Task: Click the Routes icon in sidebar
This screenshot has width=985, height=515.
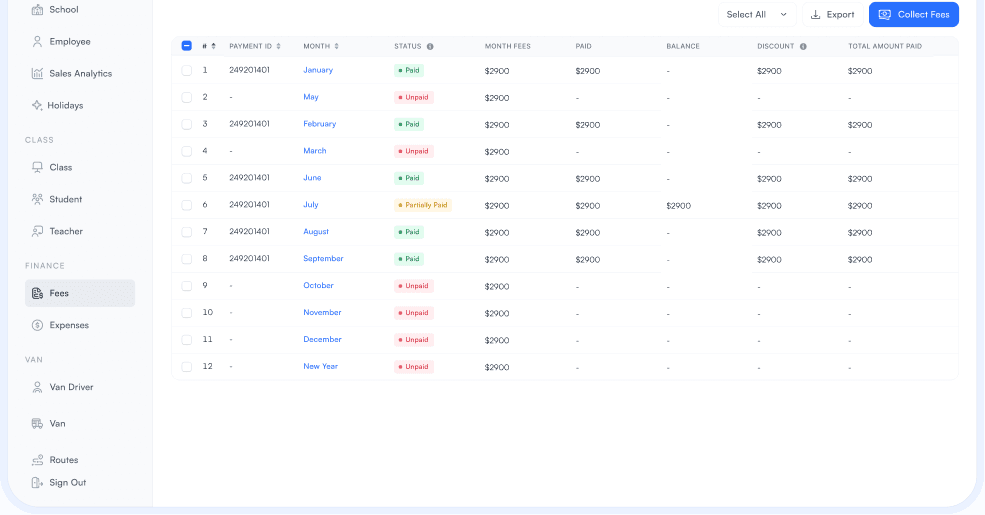Action: (x=37, y=460)
